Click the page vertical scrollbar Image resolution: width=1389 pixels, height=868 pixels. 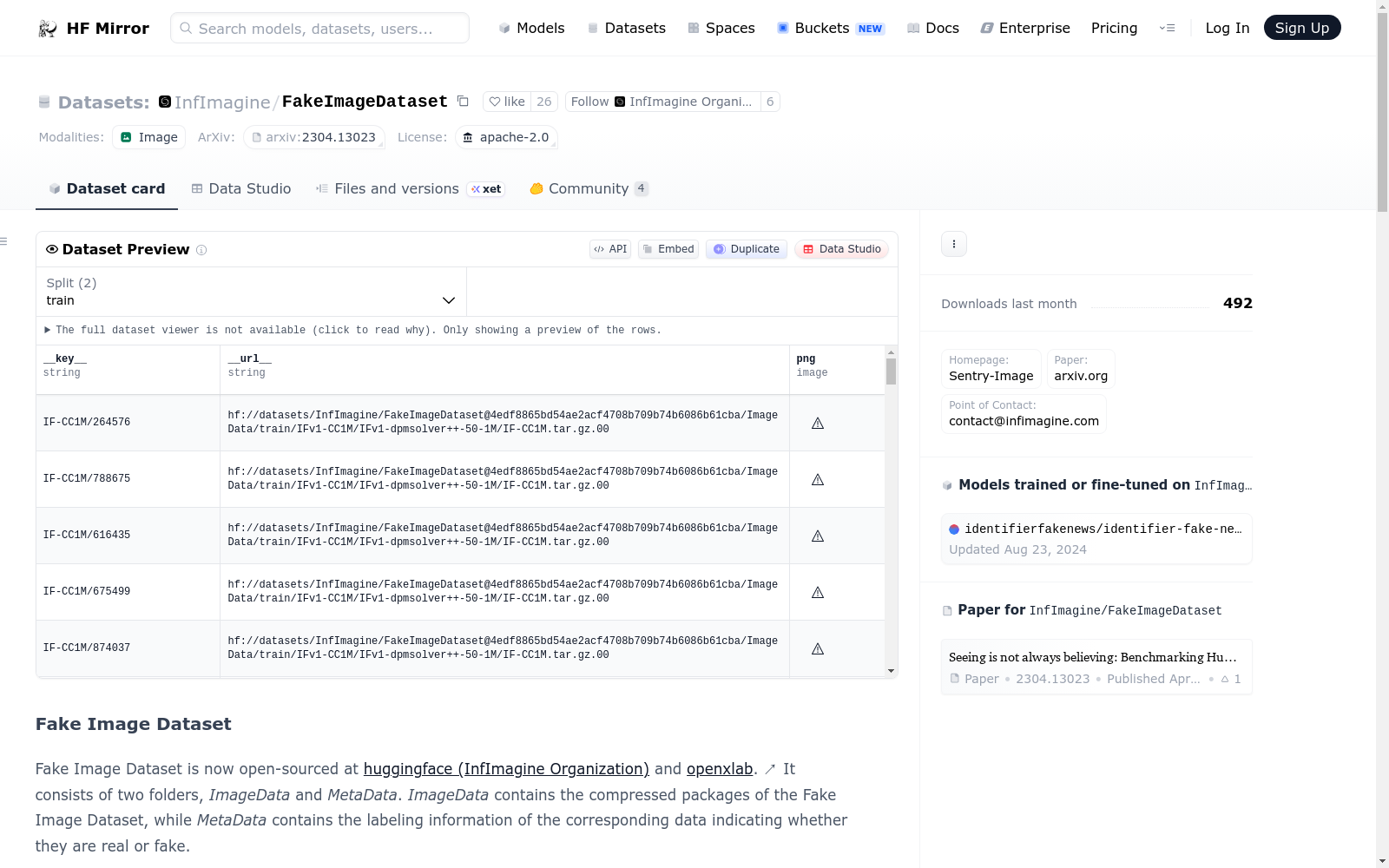1382,111
